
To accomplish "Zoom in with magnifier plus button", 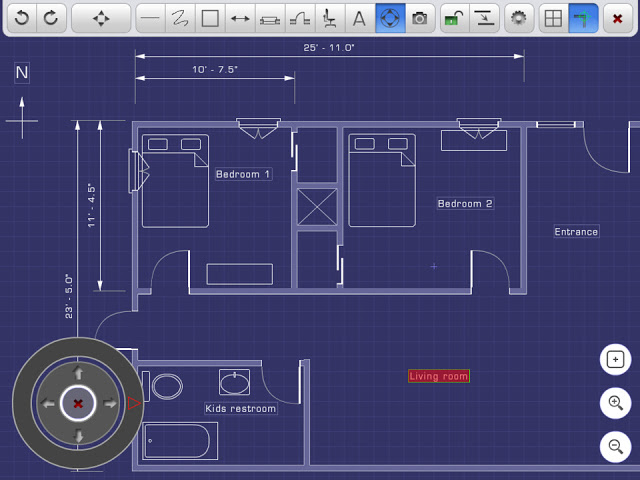I will point(616,403).
